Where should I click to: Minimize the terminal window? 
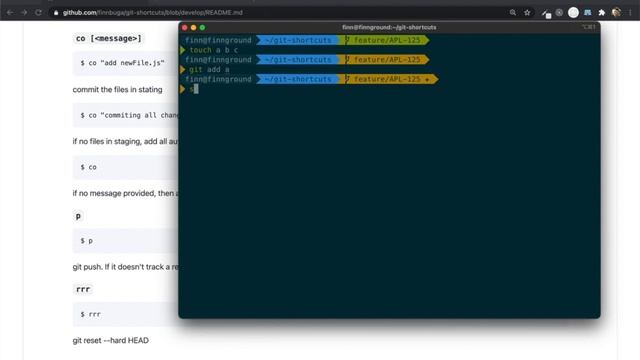coord(193,27)
